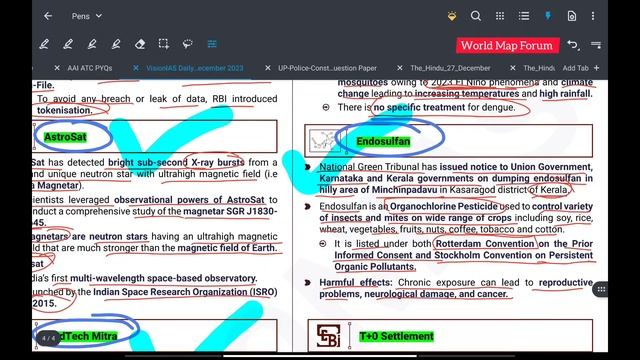
Task: Switch to the VisionIAS Daily December 2023 tab
Action: [x=195, y=68]
